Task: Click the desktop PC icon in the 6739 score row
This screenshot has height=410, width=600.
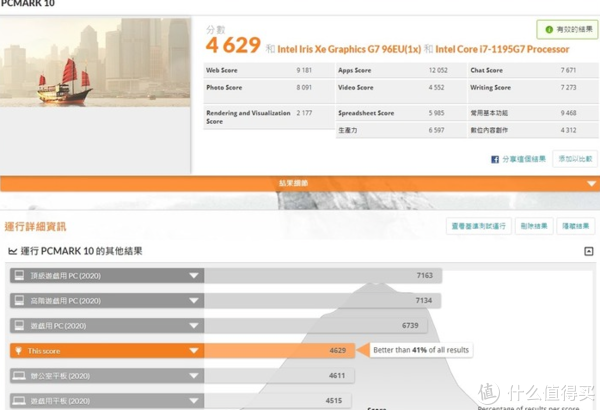Action: (19, 325)
